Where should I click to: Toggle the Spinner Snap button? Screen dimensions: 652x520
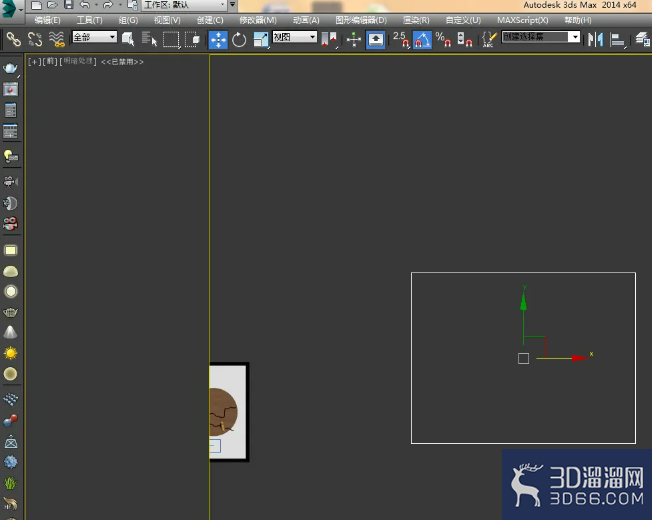click(x=465, y=40)
